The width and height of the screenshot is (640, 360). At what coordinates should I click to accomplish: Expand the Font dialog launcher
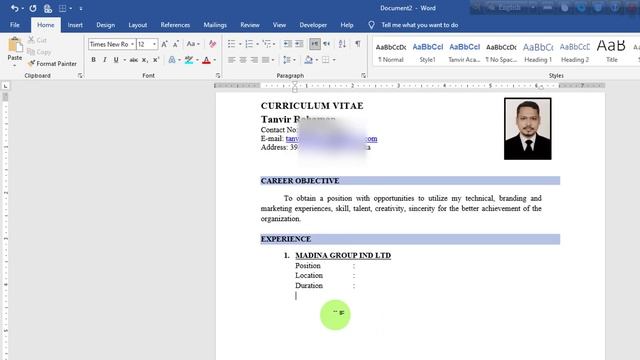pos(218,76)
